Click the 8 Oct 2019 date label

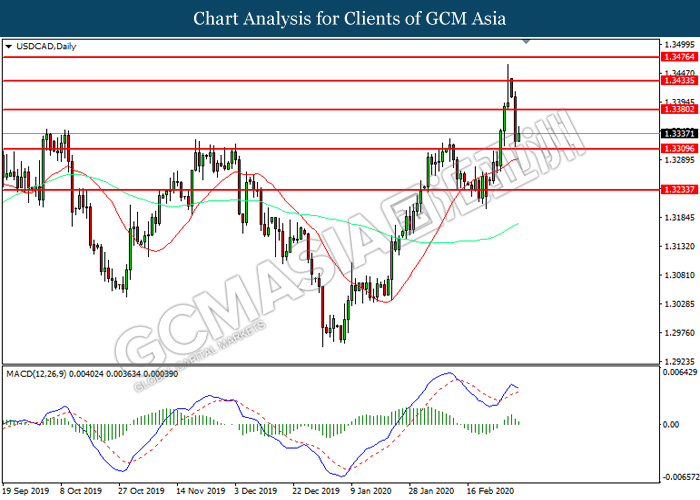pyautogui.click(x=80, y=491)
